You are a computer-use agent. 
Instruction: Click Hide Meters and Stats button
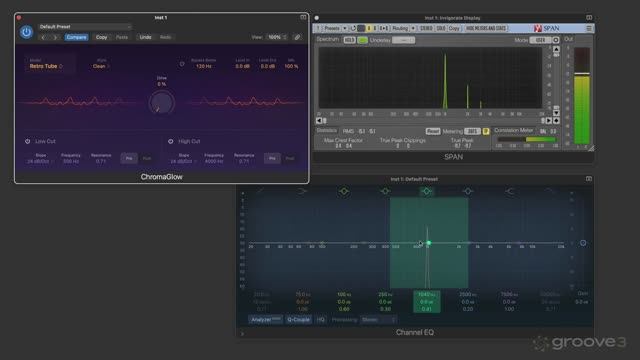(x=486, y=28)
